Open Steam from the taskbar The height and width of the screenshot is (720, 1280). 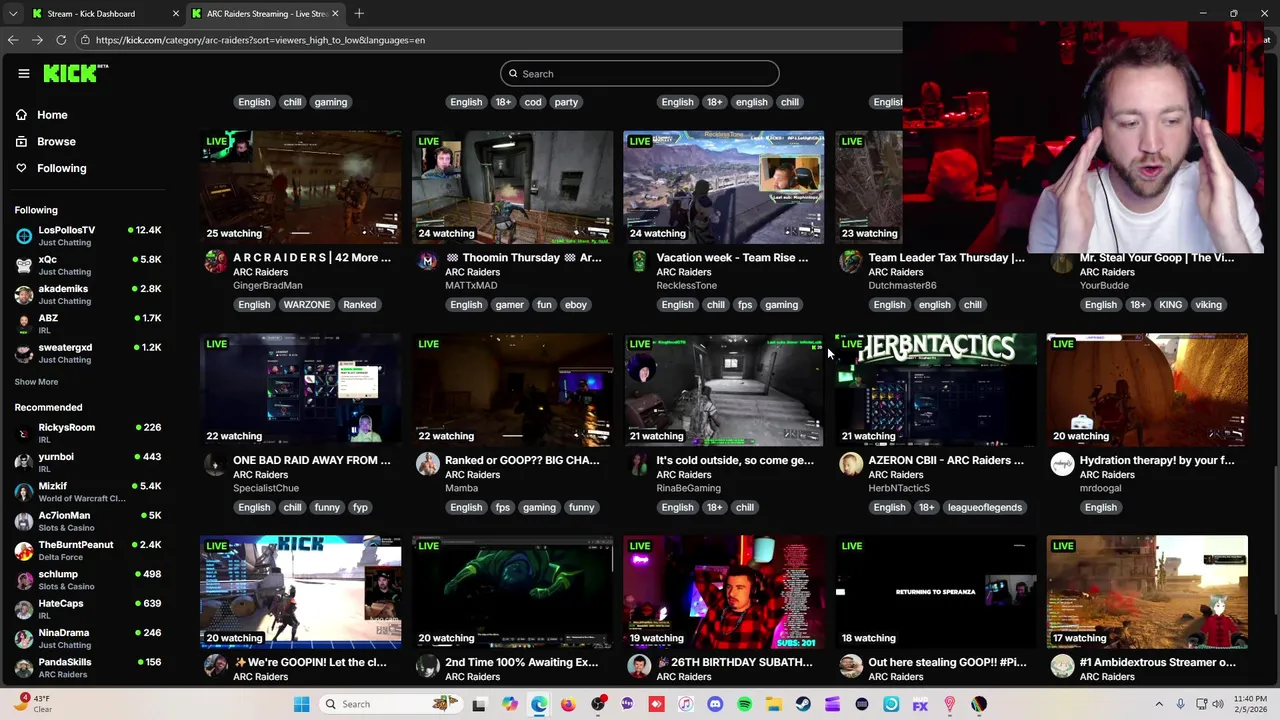803,704
